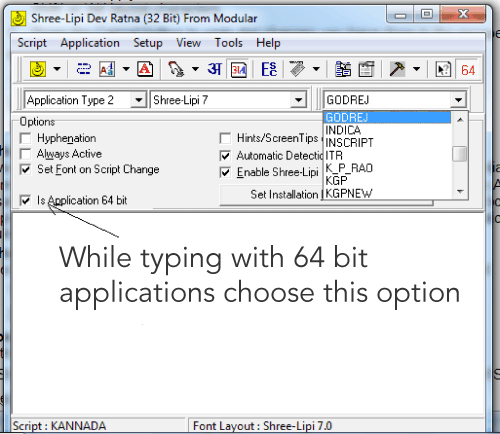
Task: Enable the Hints/ScreenTips checkbox
Action: coord(226,138)
